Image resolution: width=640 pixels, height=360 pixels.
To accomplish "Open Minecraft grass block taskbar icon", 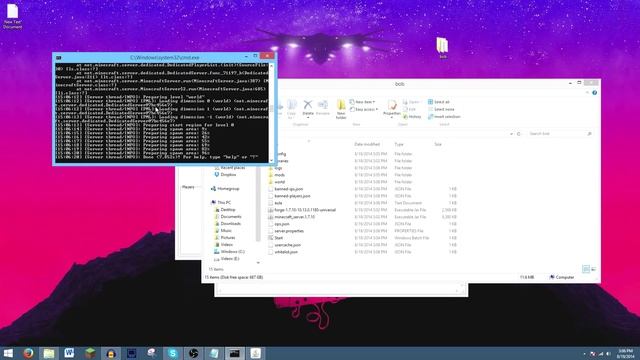I will (90, 353).
